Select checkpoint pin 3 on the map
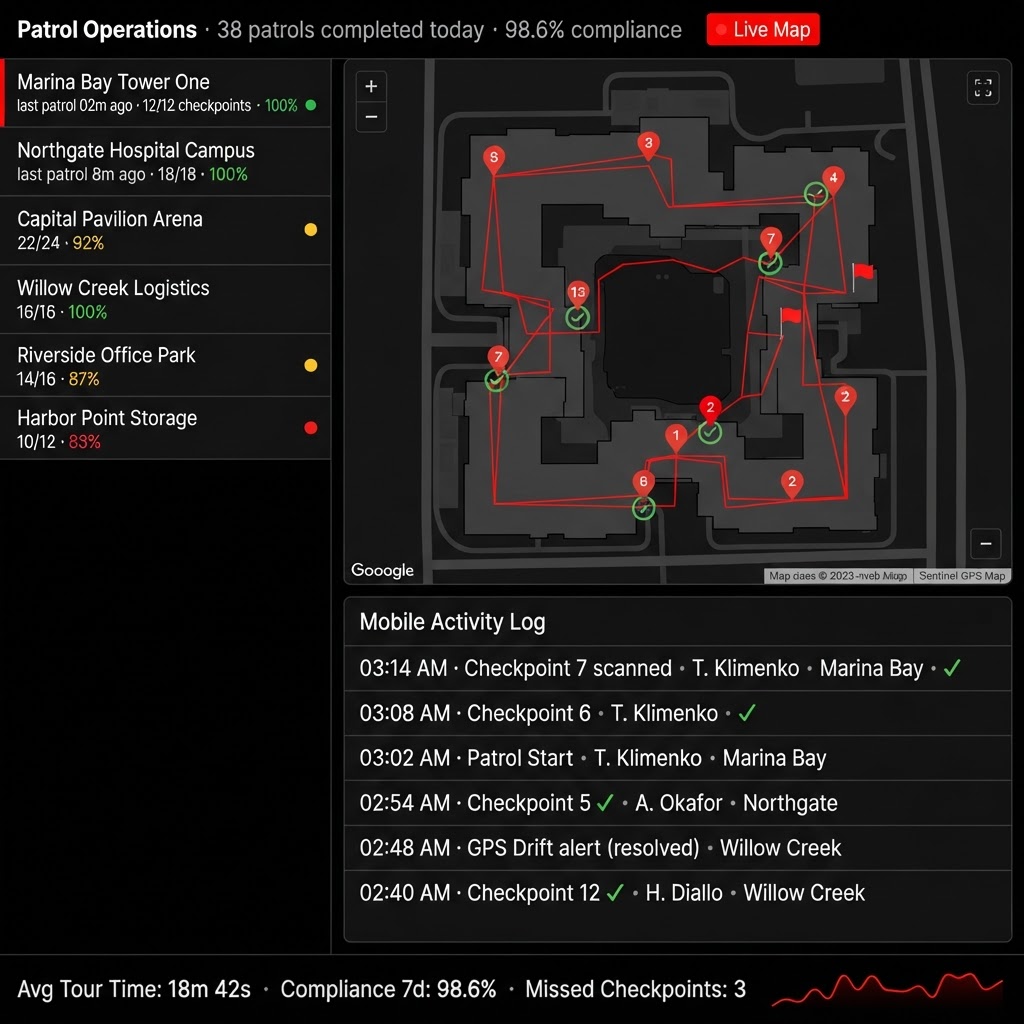The image size is (1024, 1024). [x=648, y=145]
